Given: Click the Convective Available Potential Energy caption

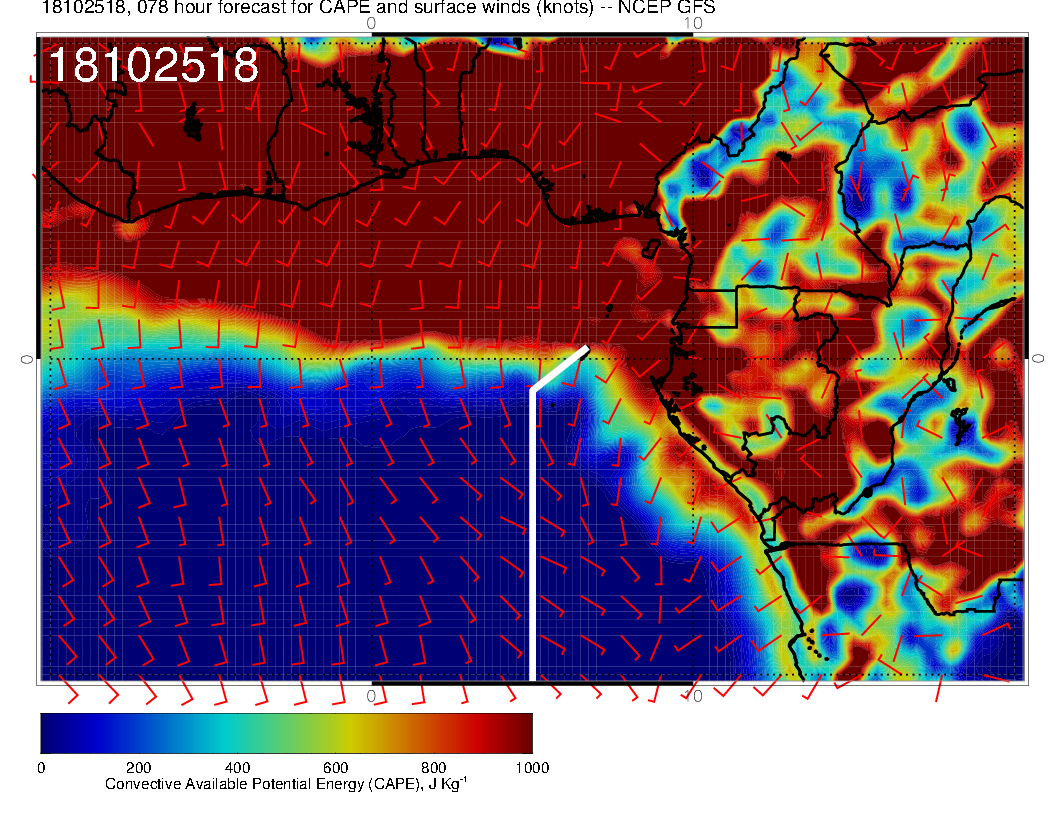Looking at the screenshot, I should pyautogui.click(x=286, y=785).
